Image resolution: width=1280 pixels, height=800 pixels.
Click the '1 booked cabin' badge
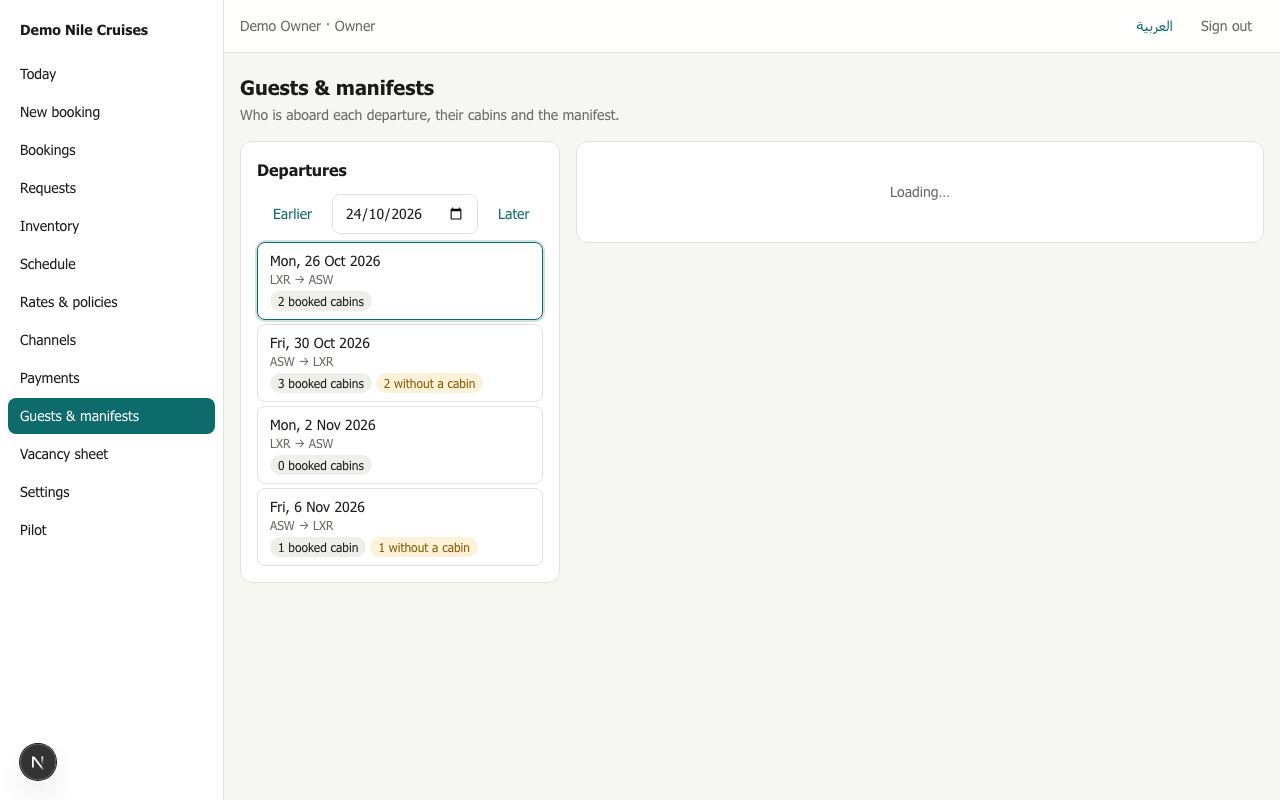tap(318, 548)
